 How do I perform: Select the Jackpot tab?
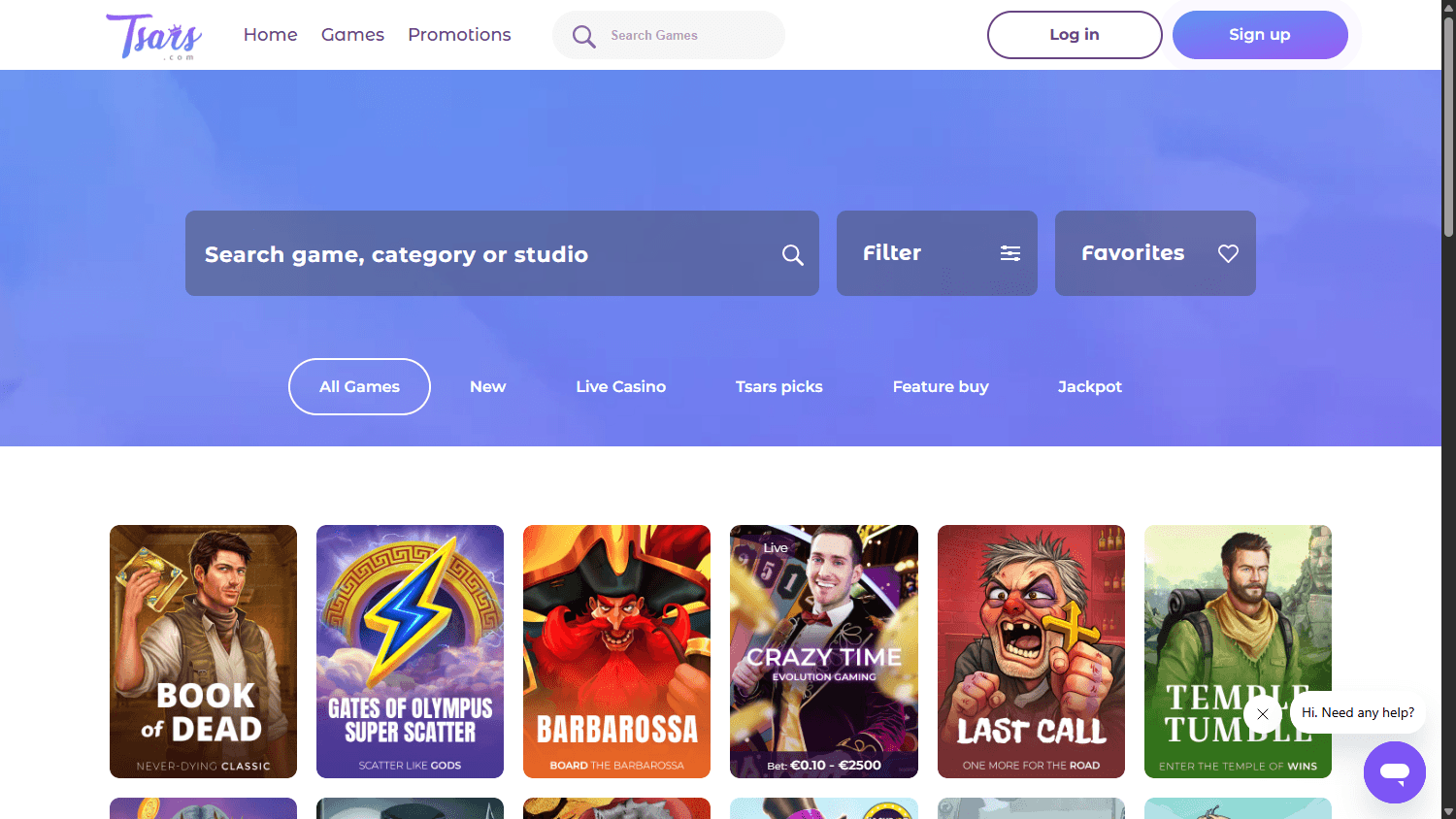coord(1090,386)
